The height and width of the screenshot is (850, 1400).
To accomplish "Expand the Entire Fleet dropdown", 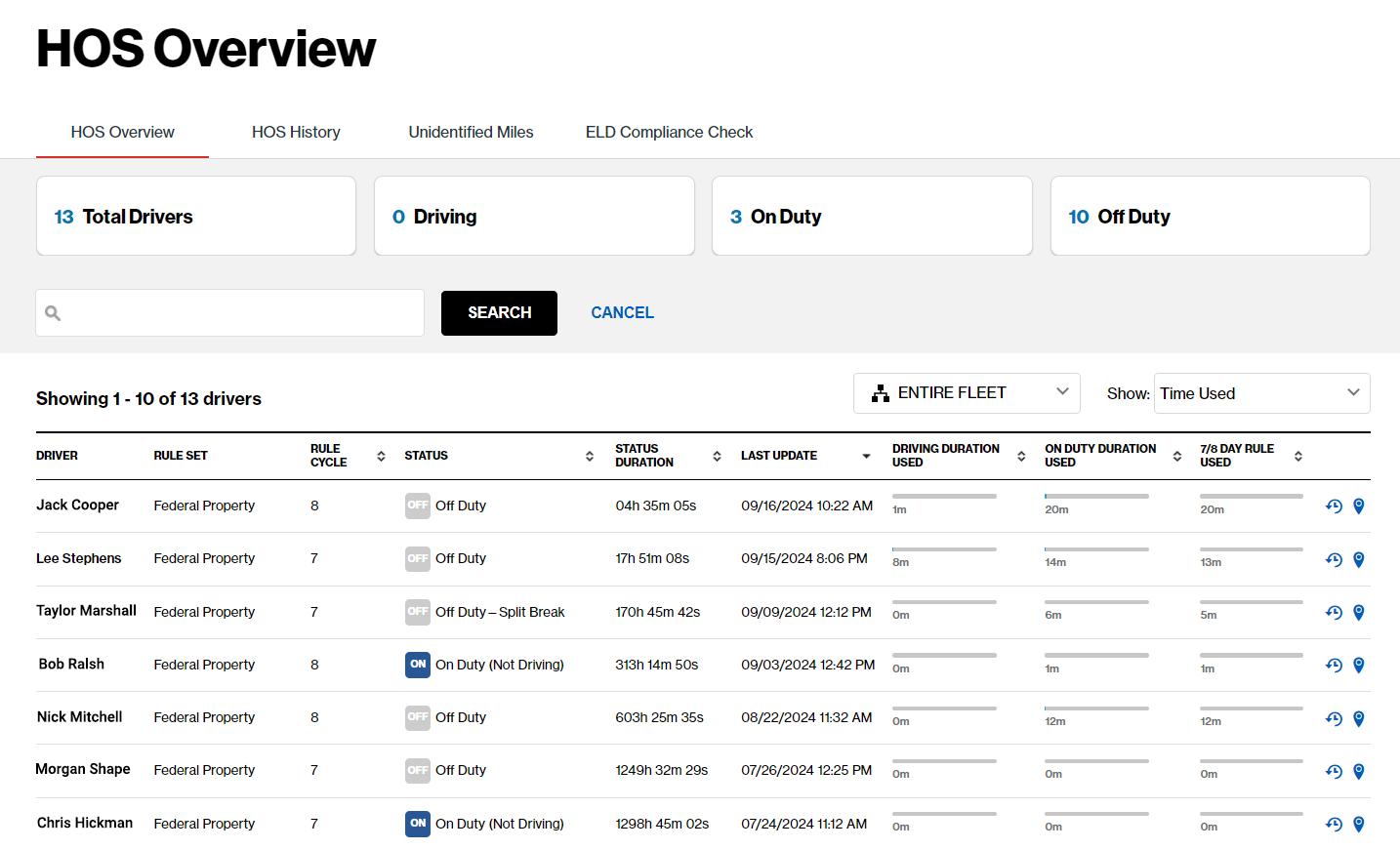I will pos(966,393).
